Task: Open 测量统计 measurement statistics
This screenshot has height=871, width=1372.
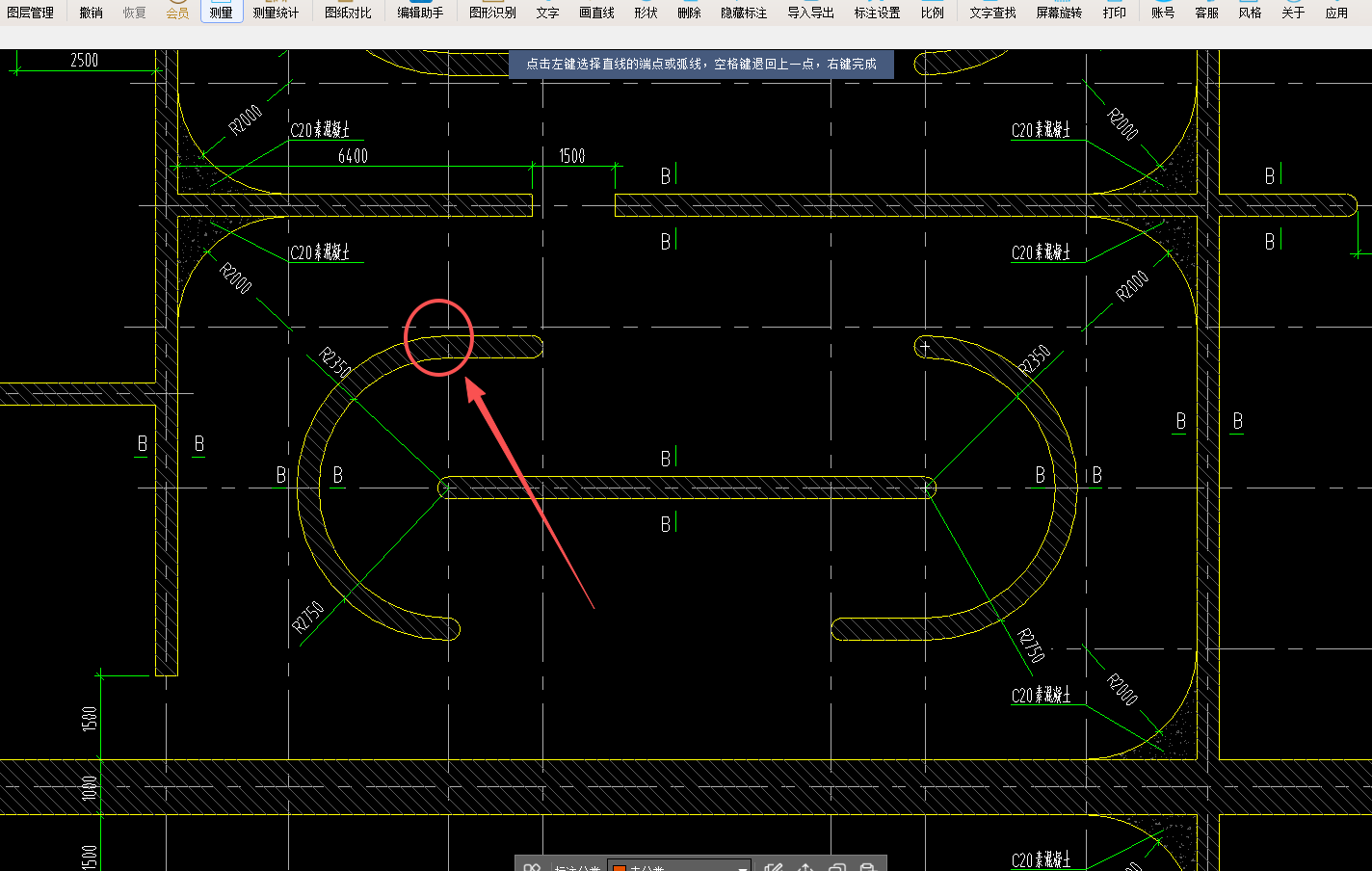Action: point(277,13)
